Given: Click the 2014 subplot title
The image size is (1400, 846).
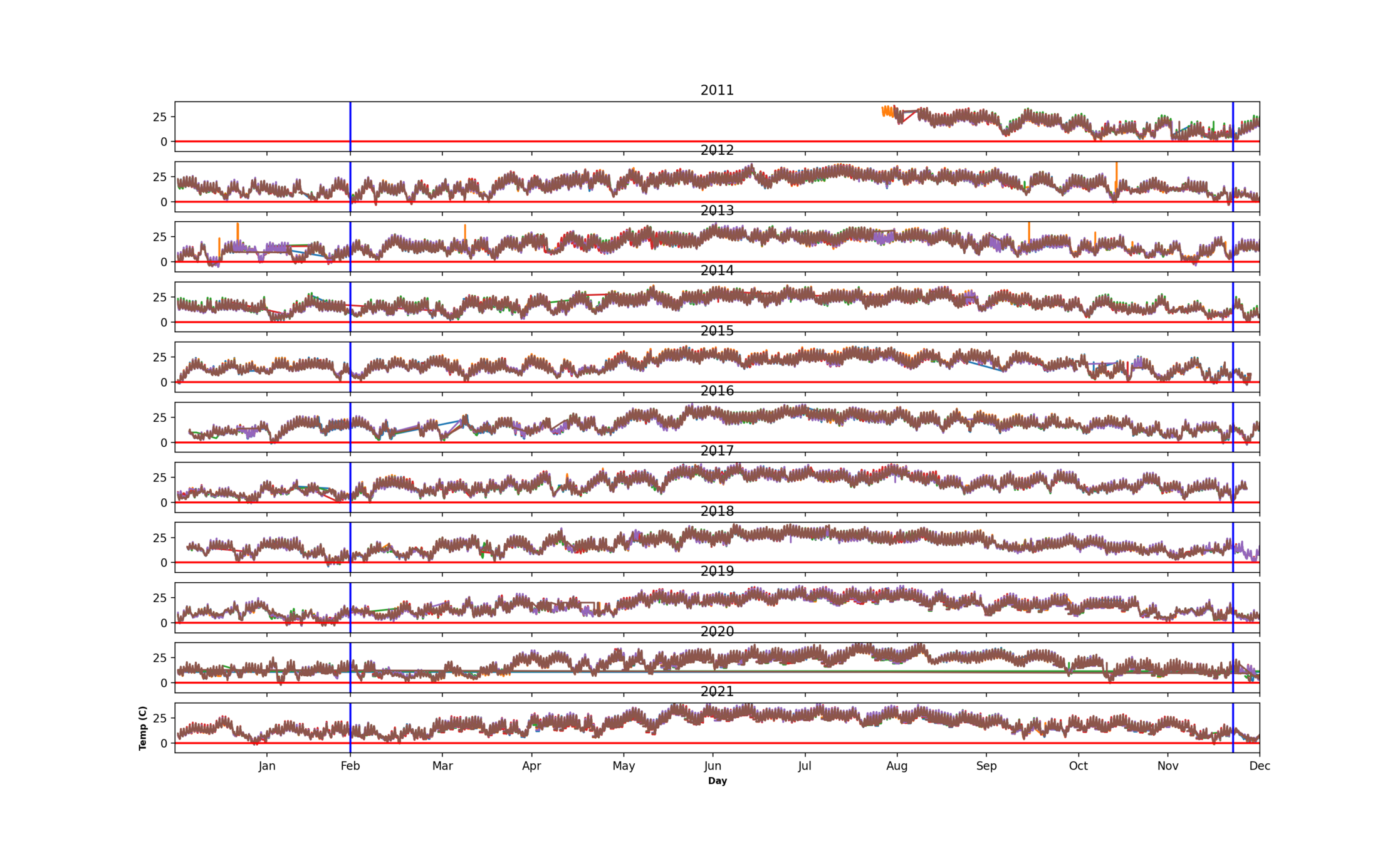Looking at the screenshot, I should click(x=717, y=271).
